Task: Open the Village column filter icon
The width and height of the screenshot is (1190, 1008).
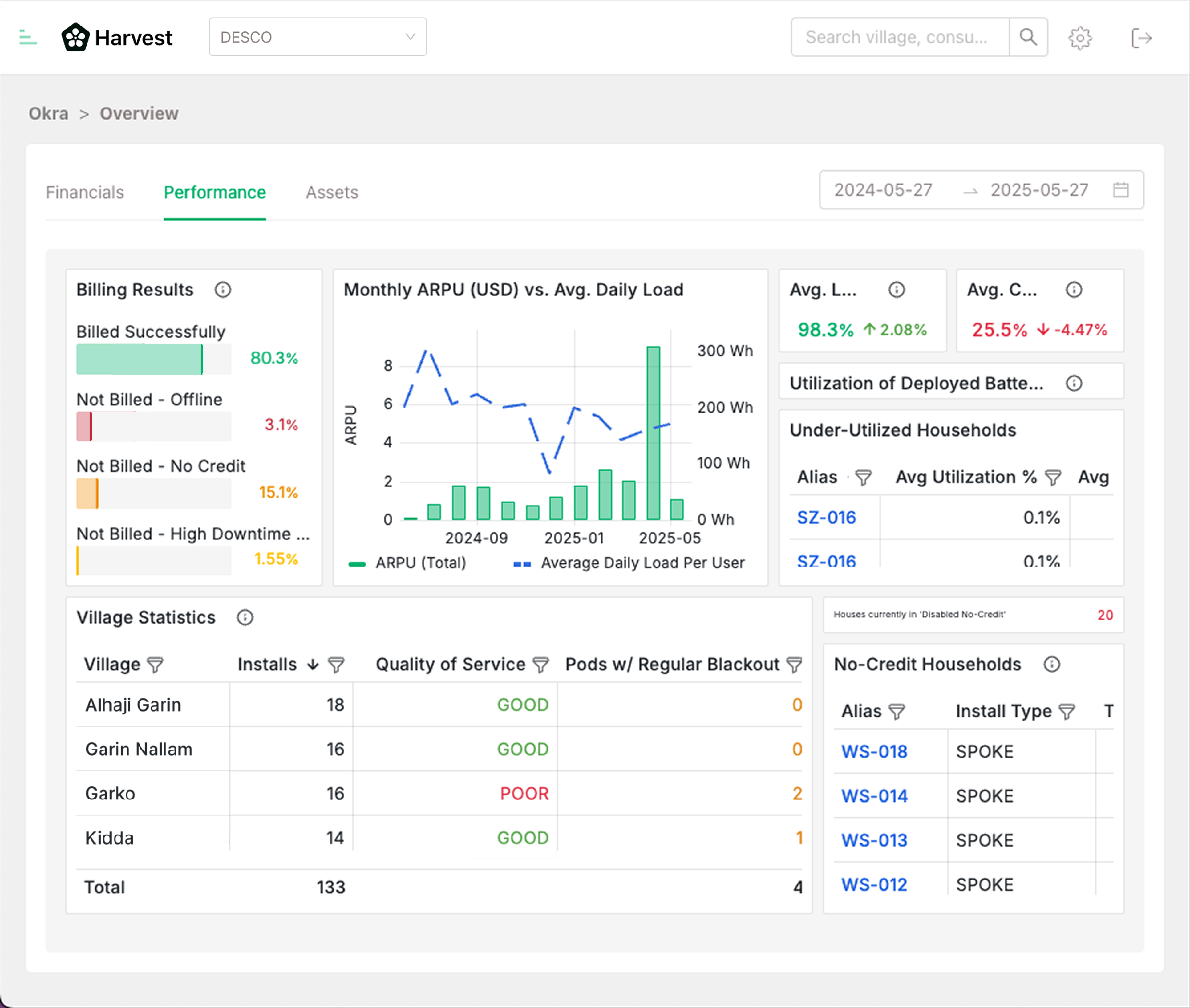Action: (156, 665)
